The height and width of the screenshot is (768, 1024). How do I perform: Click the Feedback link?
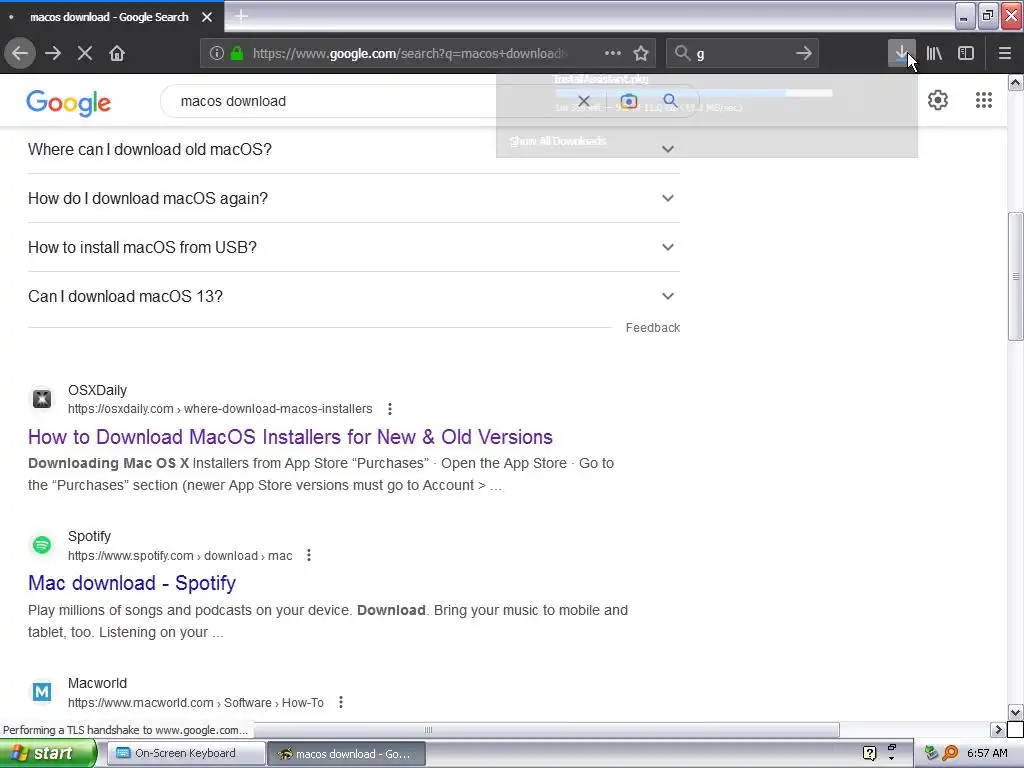pyautogui.click(x=652, y=328)
